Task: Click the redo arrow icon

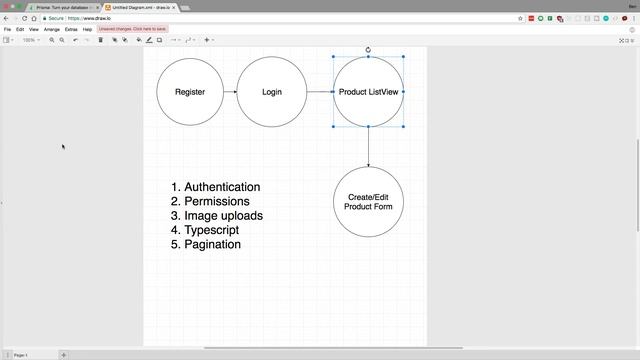Action: [x=87, y=40]
